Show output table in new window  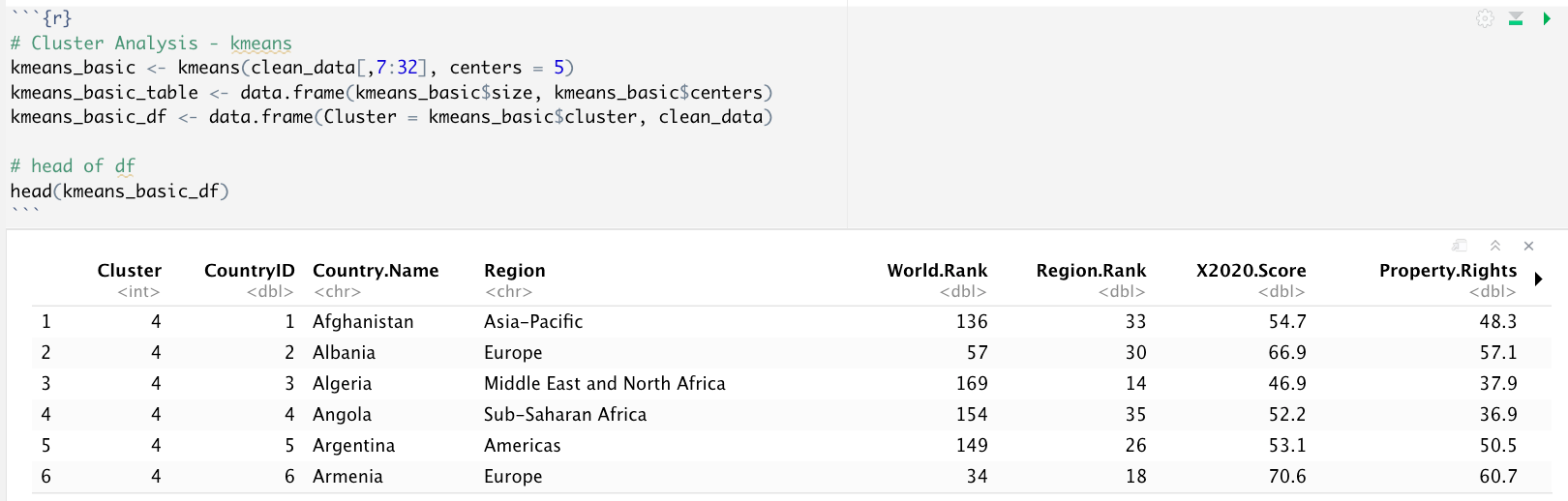pos(1460,246)
